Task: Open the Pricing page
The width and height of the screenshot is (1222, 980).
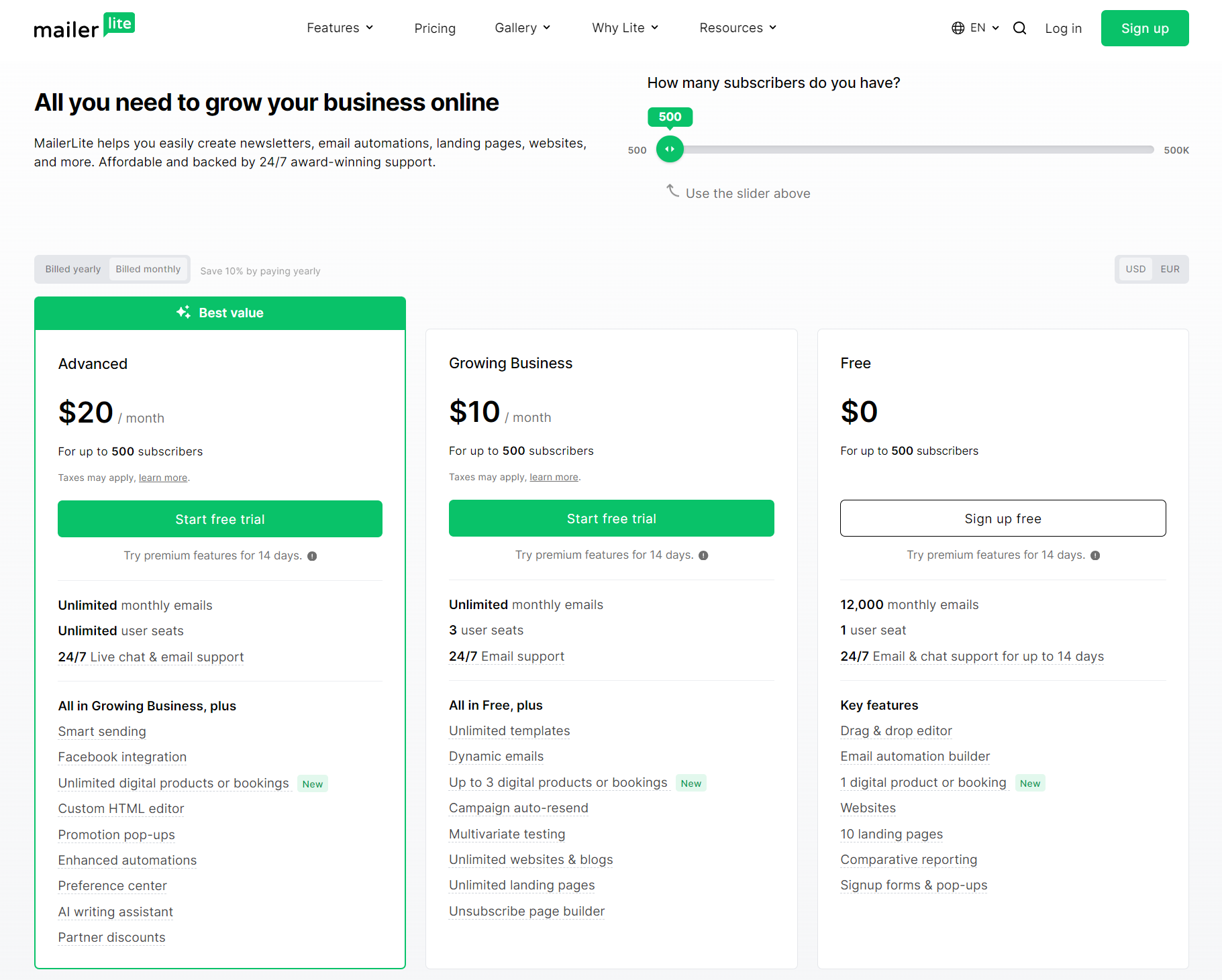Action: click(x=435, y=28)
